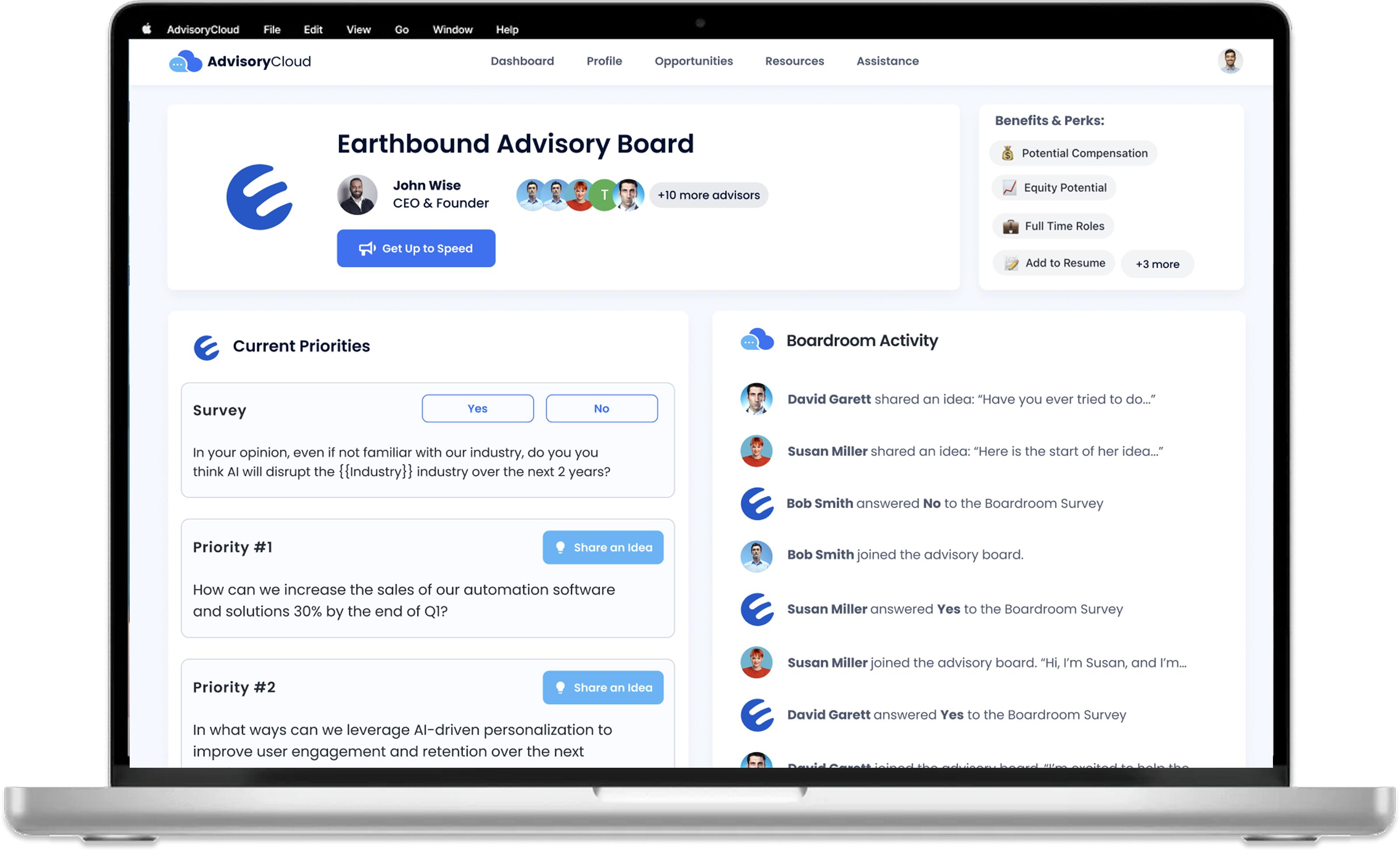Switch to Opportunities tab

[x=693, y=61]
